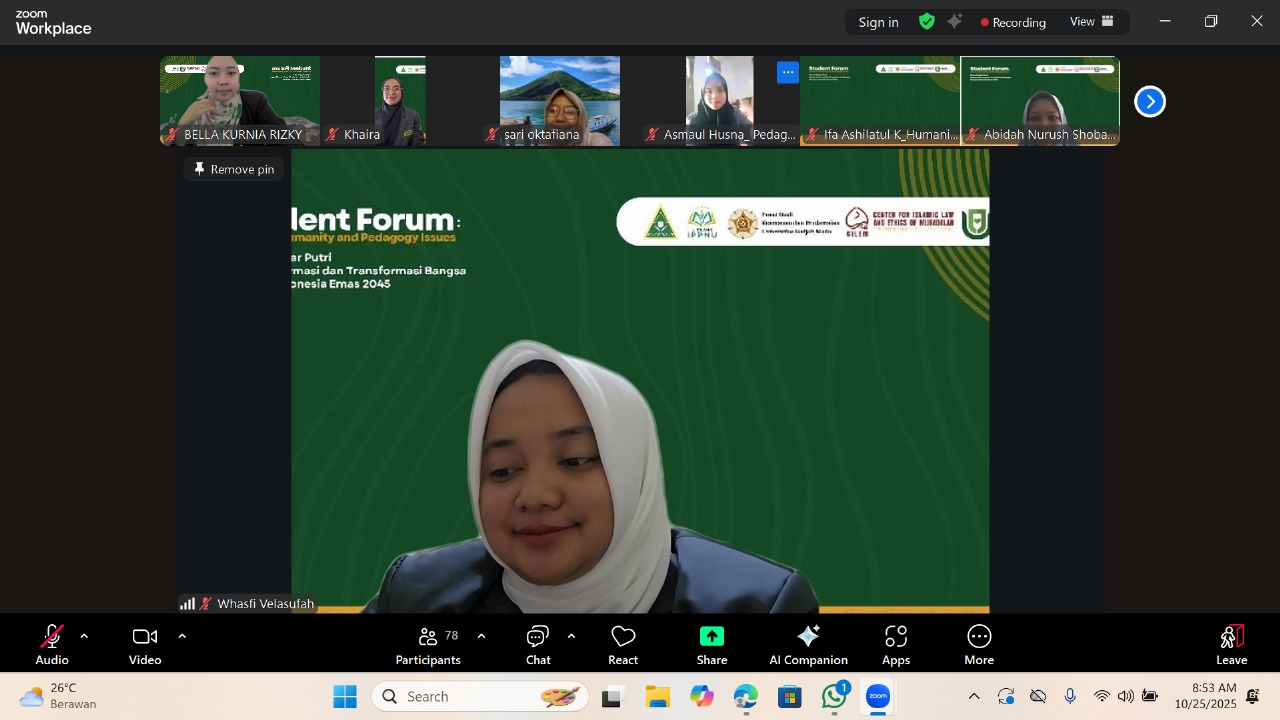
Task: Remove pin from Whasfi Velasufah video
Action: click(234, 169)
